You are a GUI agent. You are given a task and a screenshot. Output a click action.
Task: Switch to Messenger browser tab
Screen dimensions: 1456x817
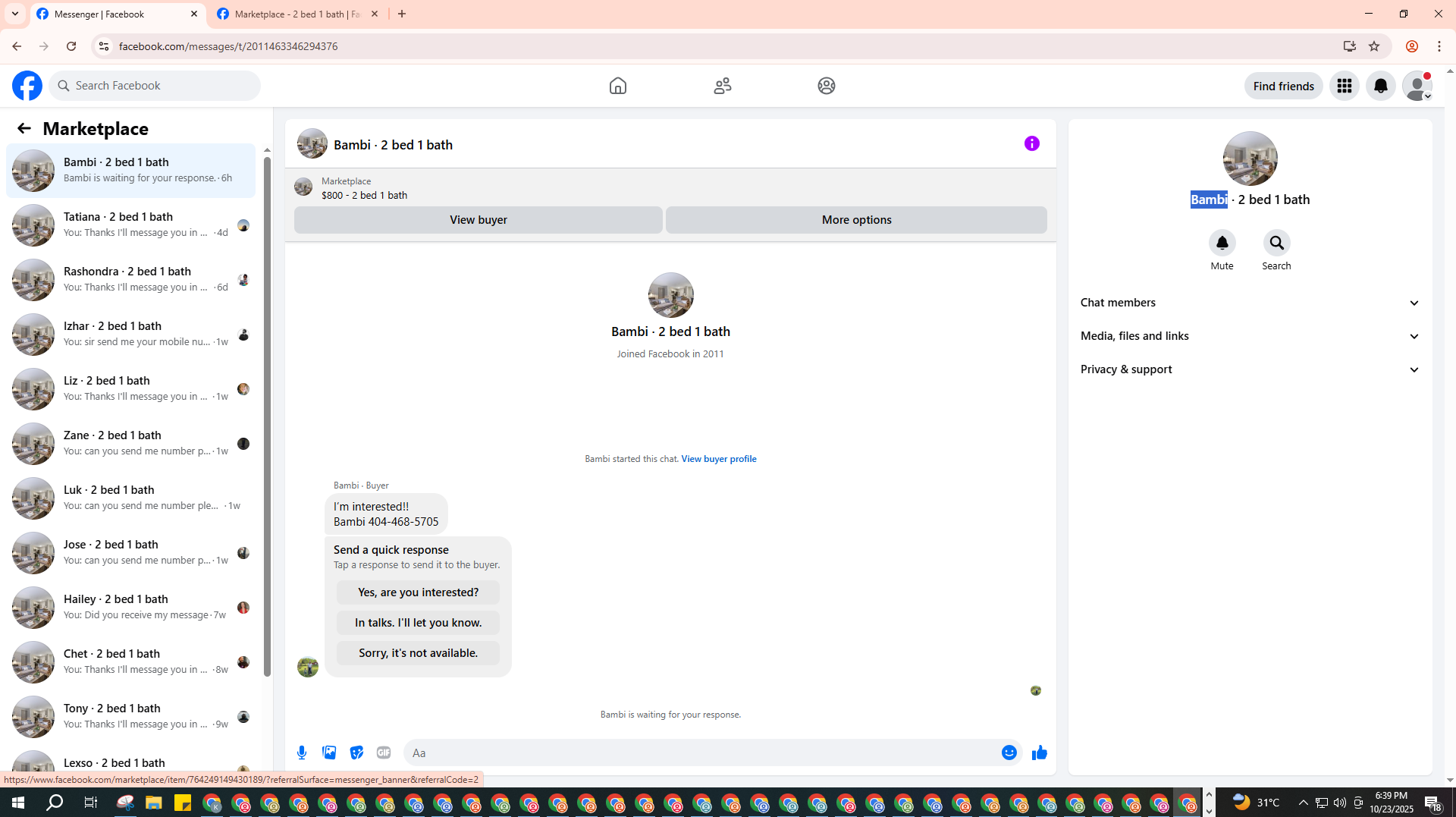click(x=118, y=14)
